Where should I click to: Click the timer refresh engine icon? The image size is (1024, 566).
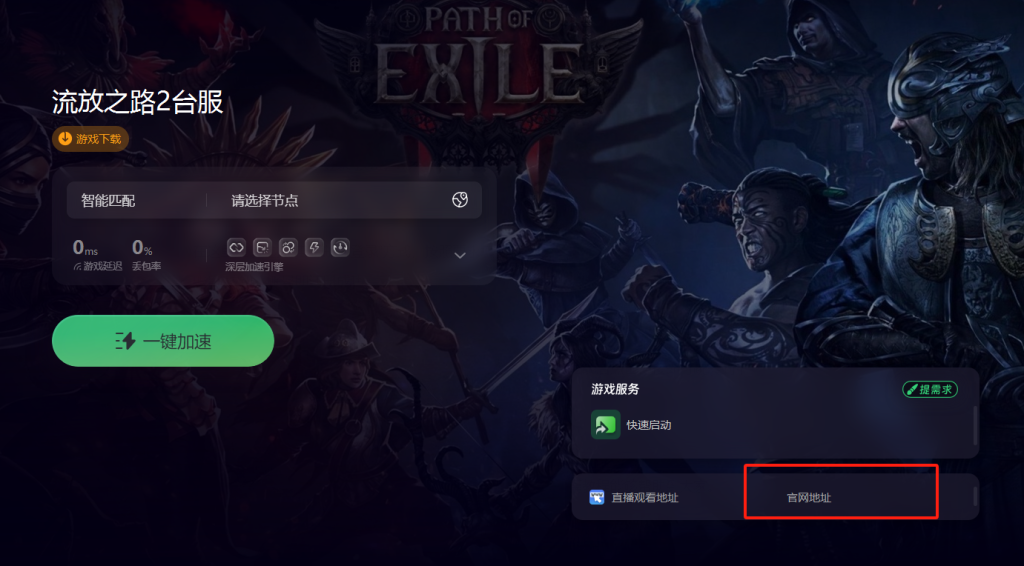point(340,247)
